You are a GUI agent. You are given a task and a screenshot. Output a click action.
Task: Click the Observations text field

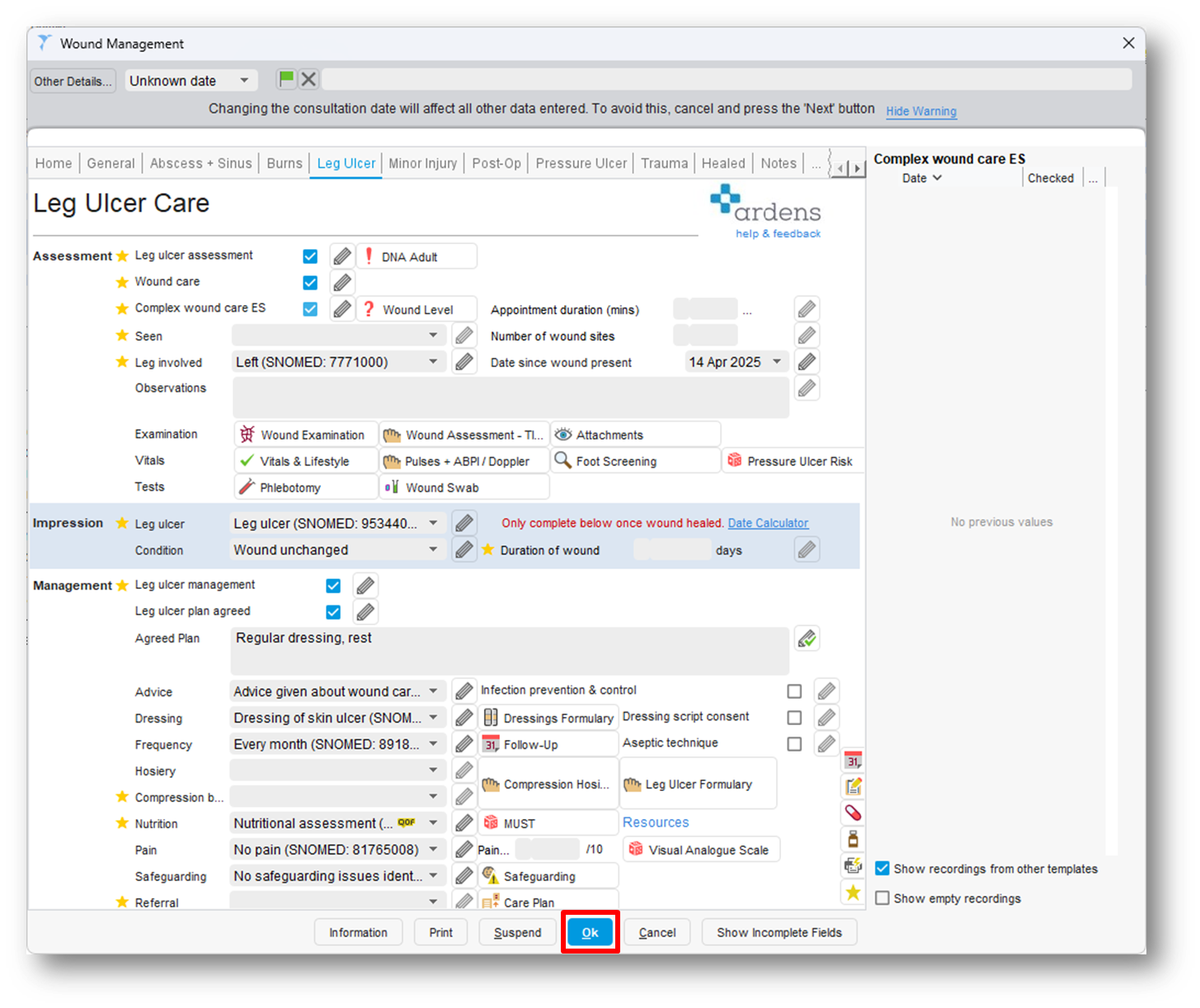511,398
